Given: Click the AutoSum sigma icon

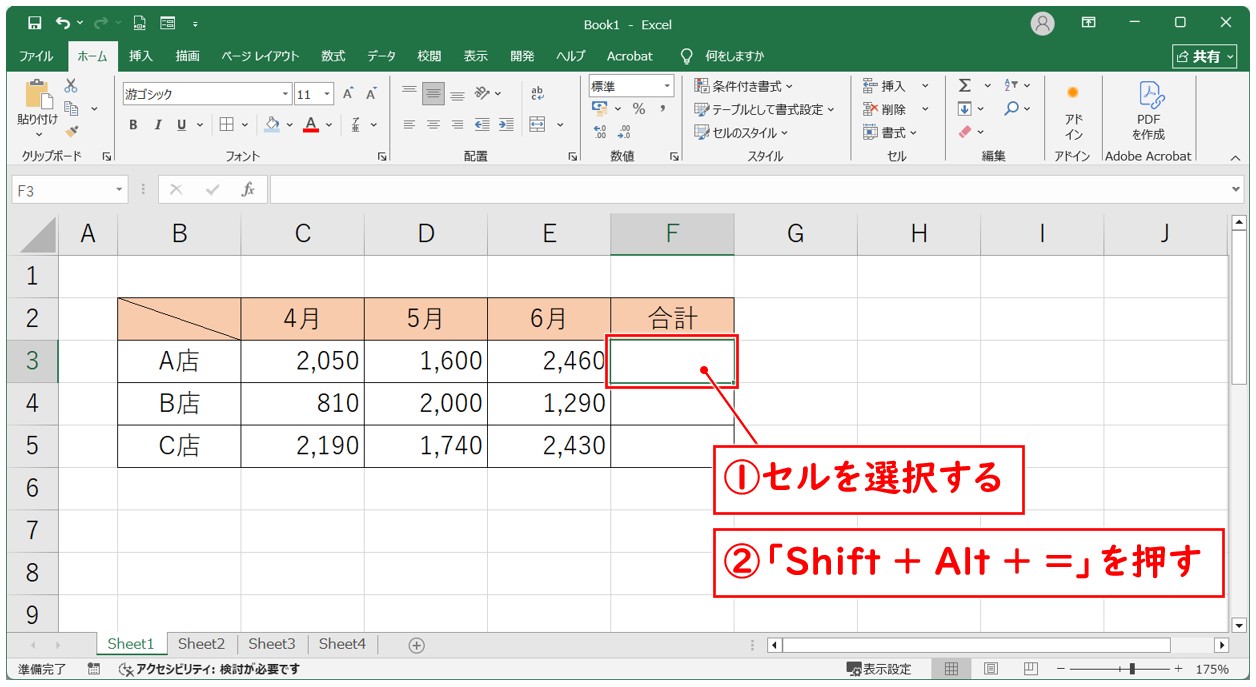Looking at the screenshot, I should click(x=965, y=86).
